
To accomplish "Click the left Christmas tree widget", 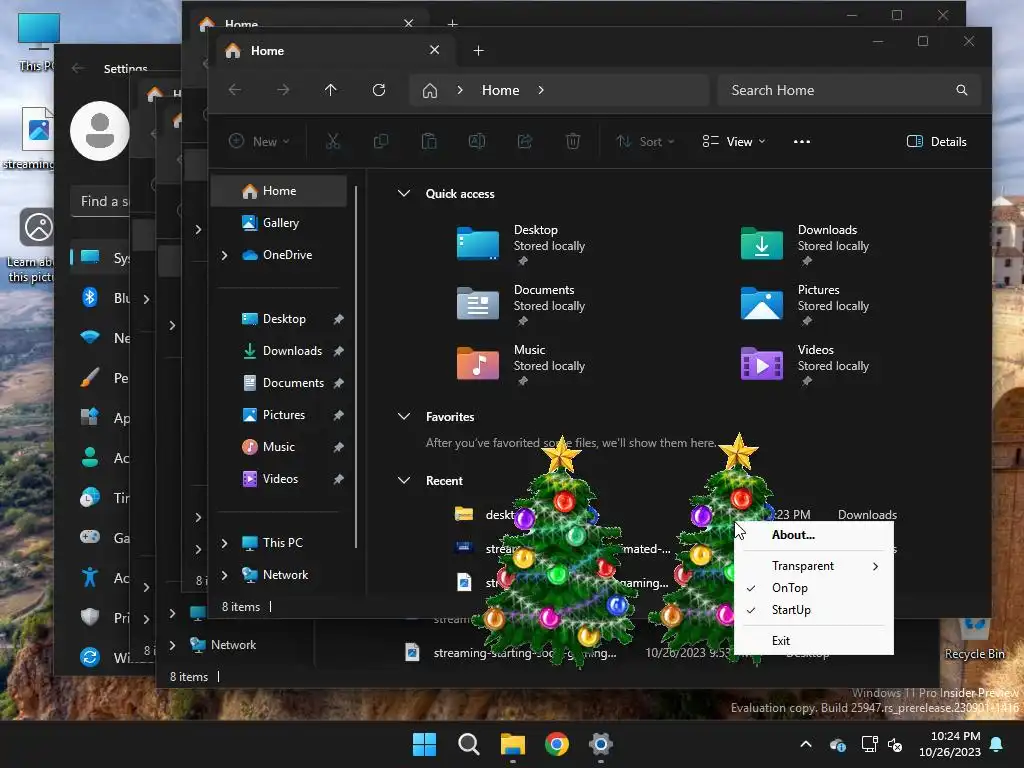I will click(556, 551).
